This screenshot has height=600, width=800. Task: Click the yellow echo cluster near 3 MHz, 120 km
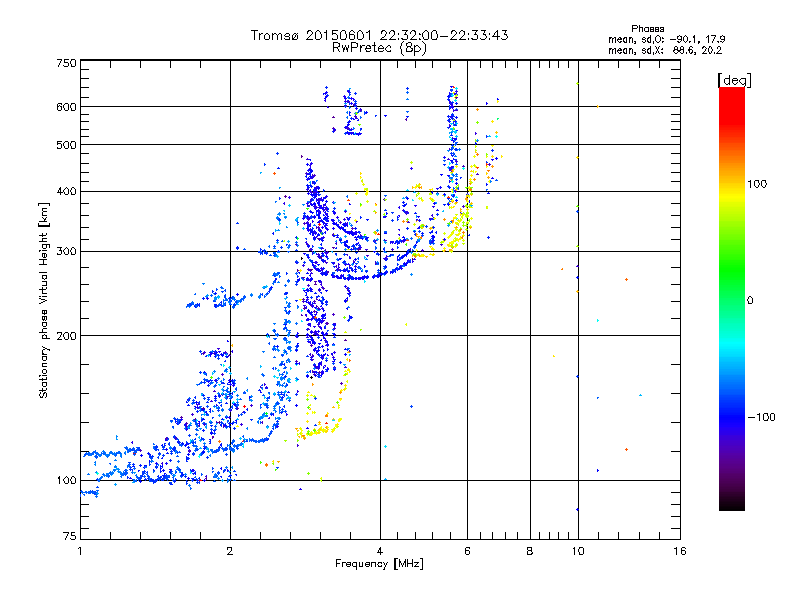pos(319,429)
